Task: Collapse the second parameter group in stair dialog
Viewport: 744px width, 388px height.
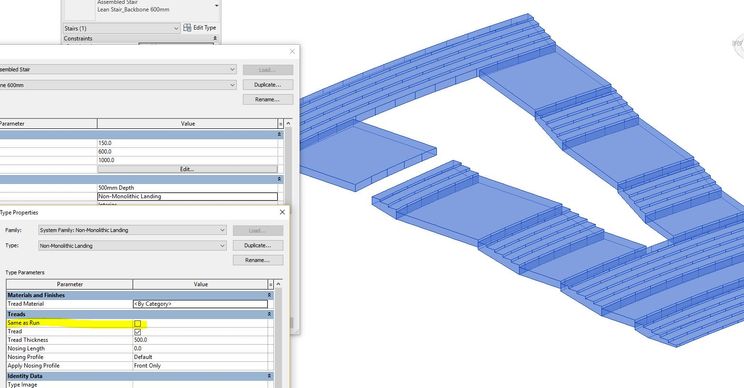Action: click(x=279, y=179)
